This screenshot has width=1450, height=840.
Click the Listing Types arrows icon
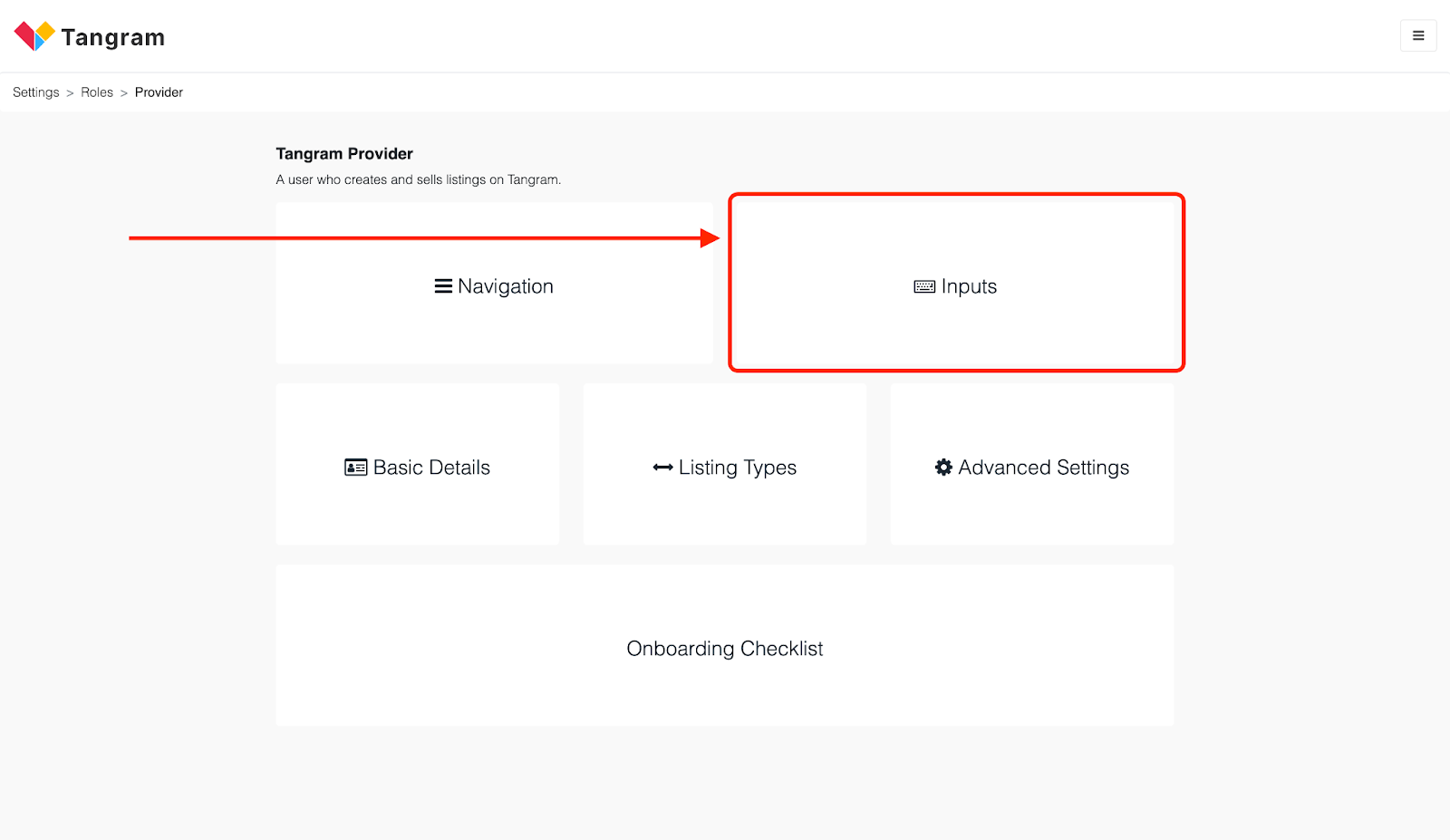(x=662, y=468)
